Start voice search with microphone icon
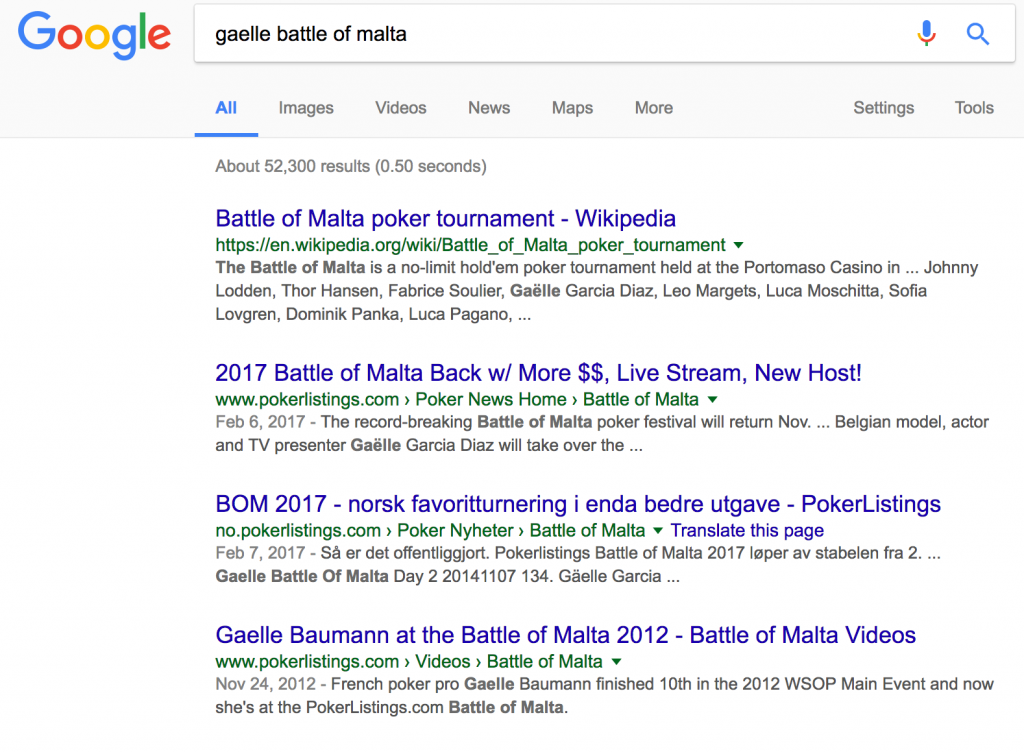Viewport: 1024px width, 752px height. coord(926,33)
